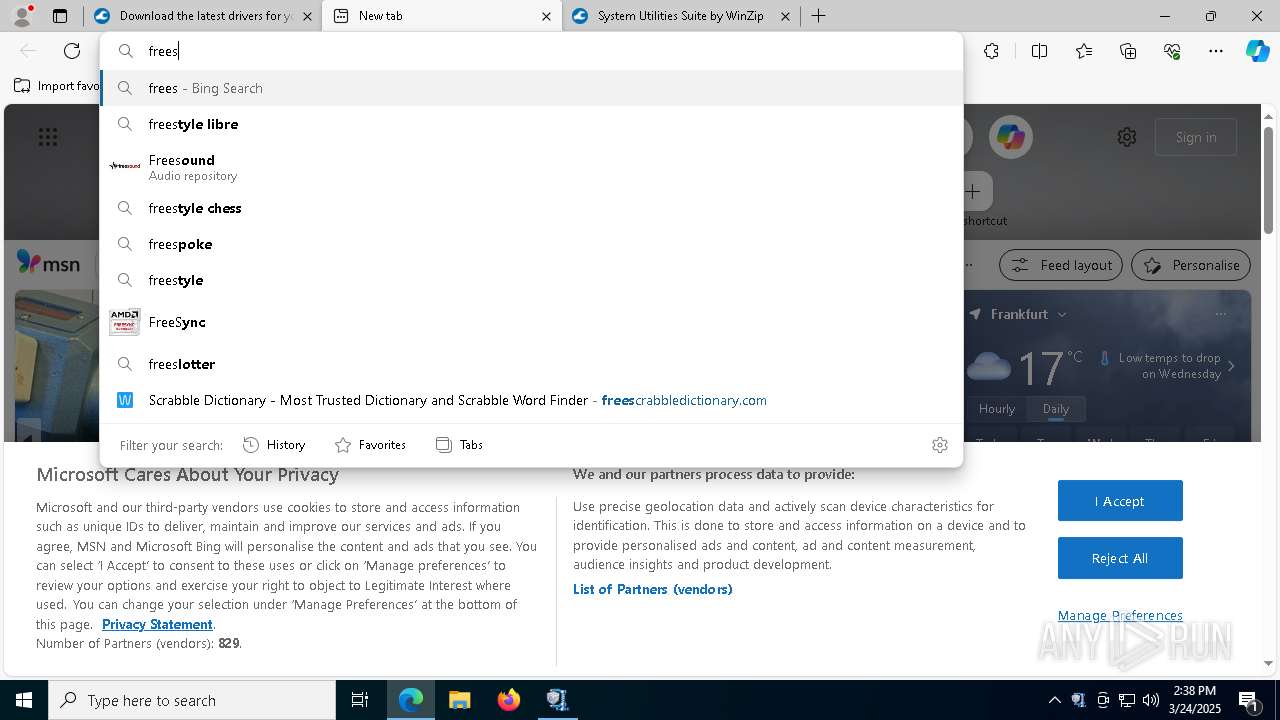
Task: Click the AMD FreeSync suggestion icon
Action: click(x=124, y=322)
